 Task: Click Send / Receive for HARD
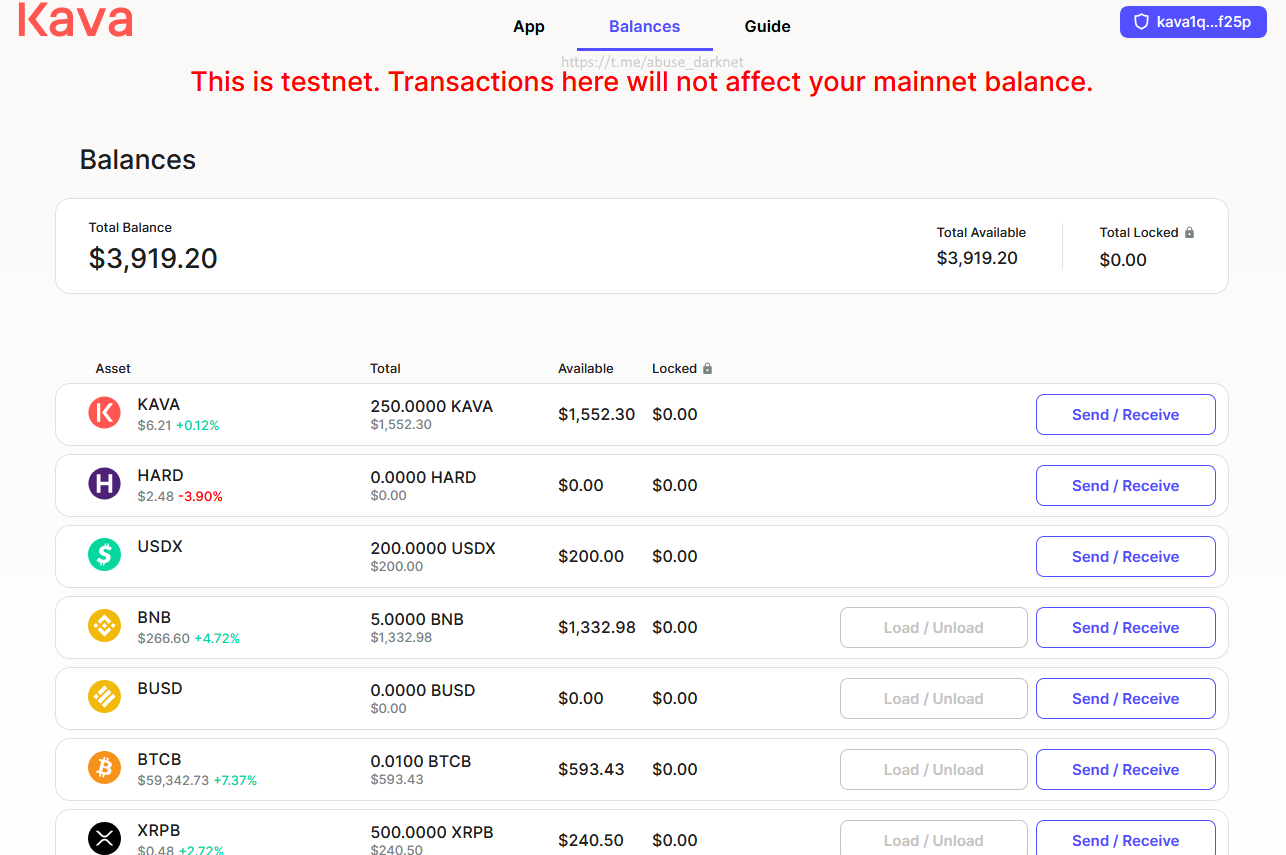click(1125, 486)
